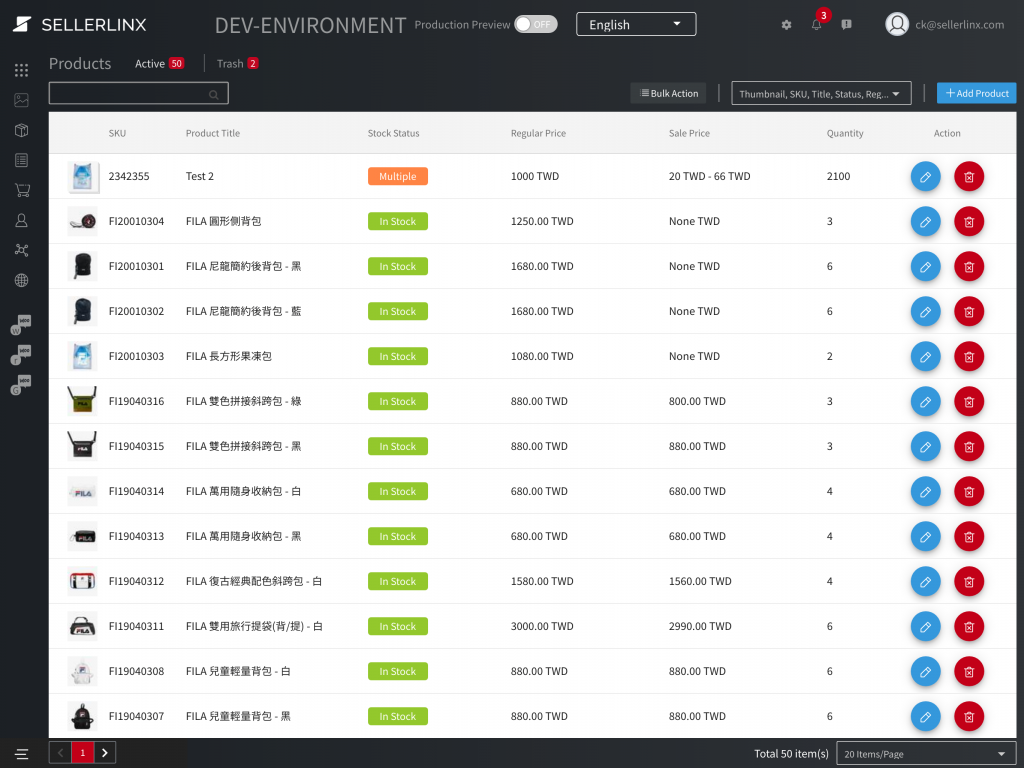Image resolution: width=1024 pixels, height=768 pixels.
Task: Click sale price 1560.00 TWD
Action: click(x=700, y=581)
